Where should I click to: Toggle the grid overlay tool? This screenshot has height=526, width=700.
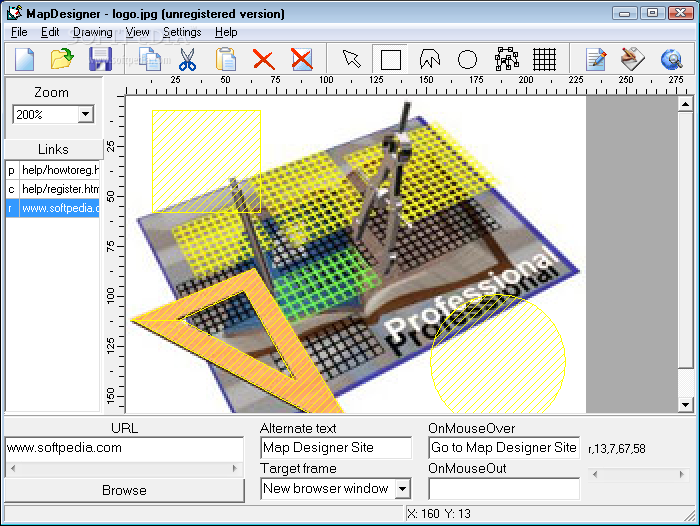tap(545, 59)
